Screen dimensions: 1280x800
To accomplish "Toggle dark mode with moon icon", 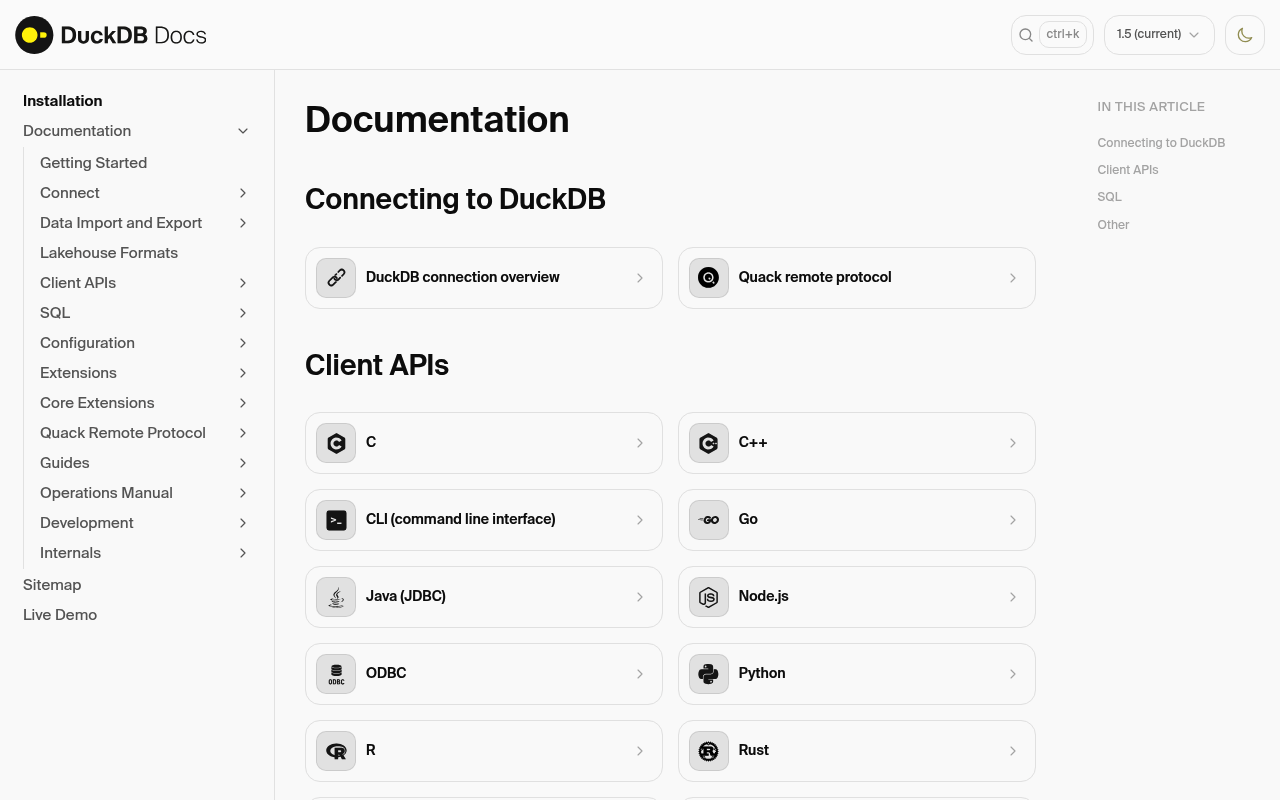I will click(x=1245, y=35).
